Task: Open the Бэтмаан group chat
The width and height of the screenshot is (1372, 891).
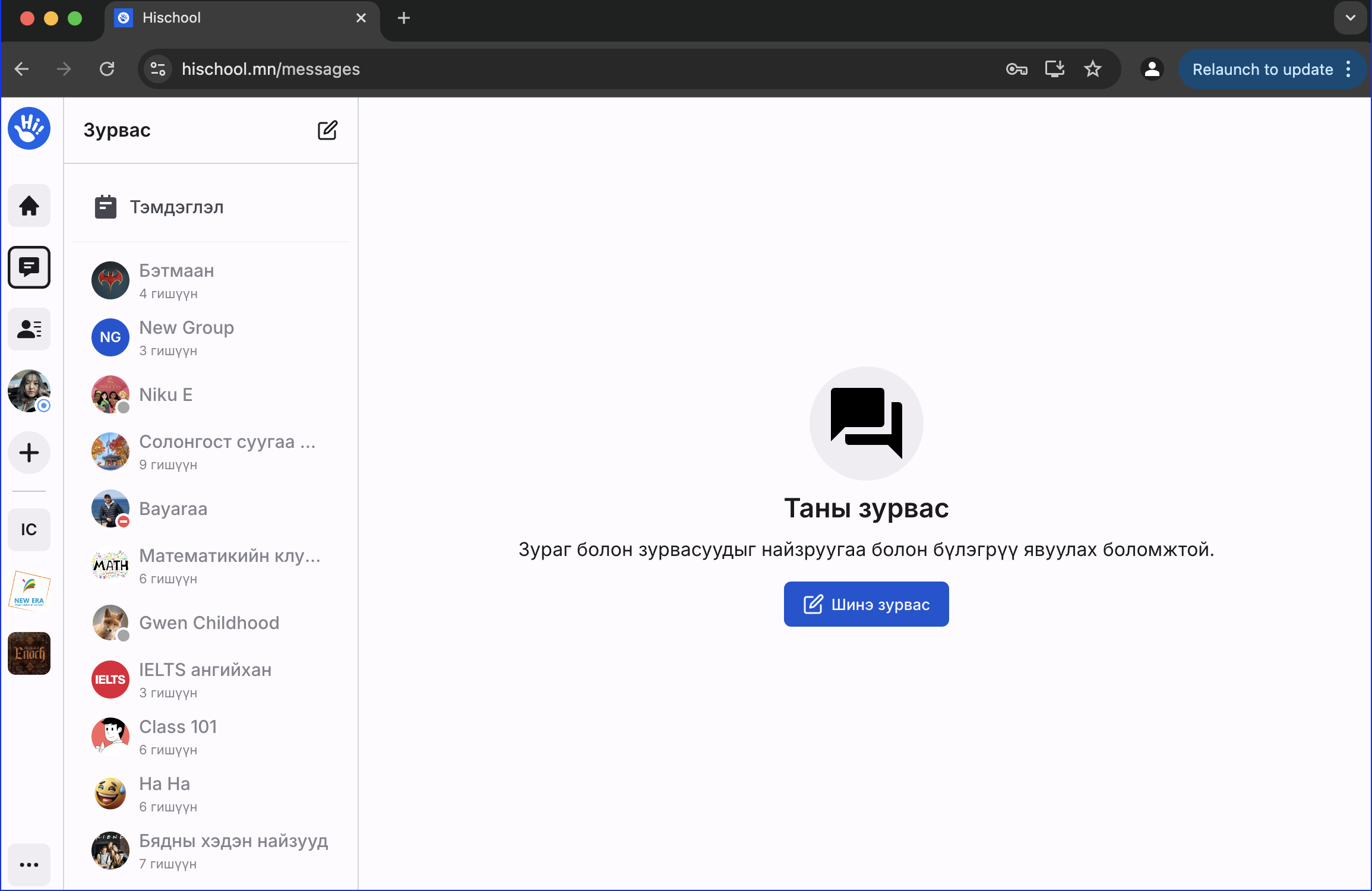Action: click(x=176, y=280)
